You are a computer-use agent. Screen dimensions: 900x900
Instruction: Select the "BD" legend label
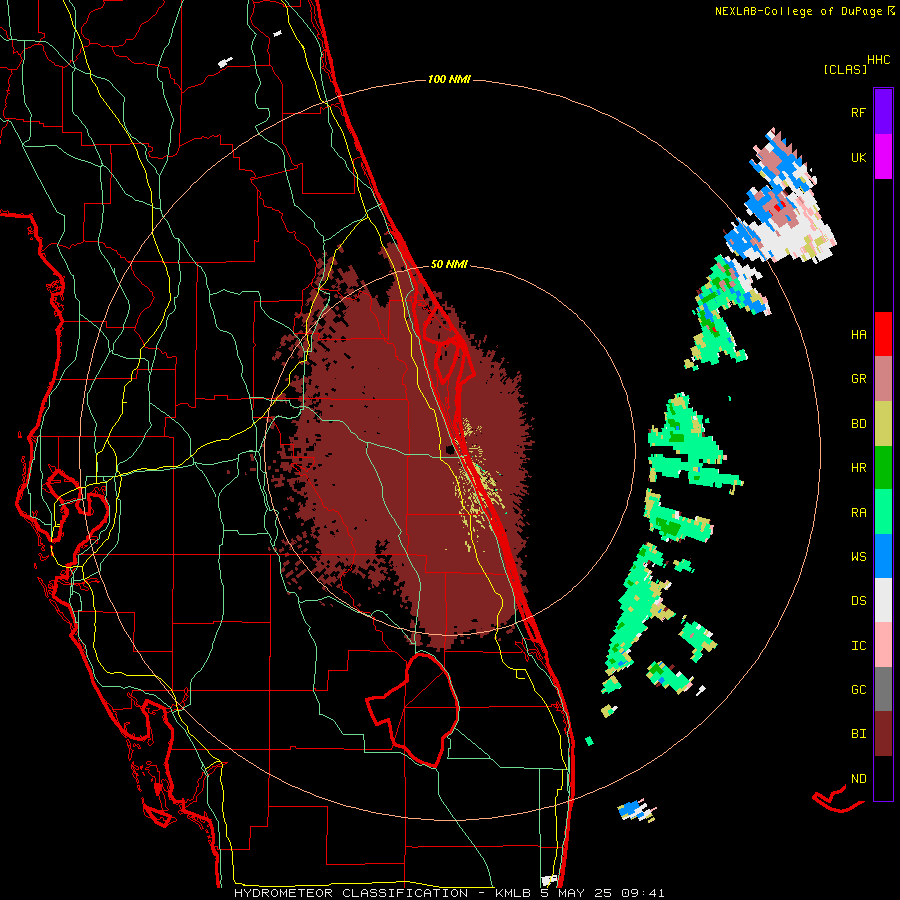[x=858, y=424]
